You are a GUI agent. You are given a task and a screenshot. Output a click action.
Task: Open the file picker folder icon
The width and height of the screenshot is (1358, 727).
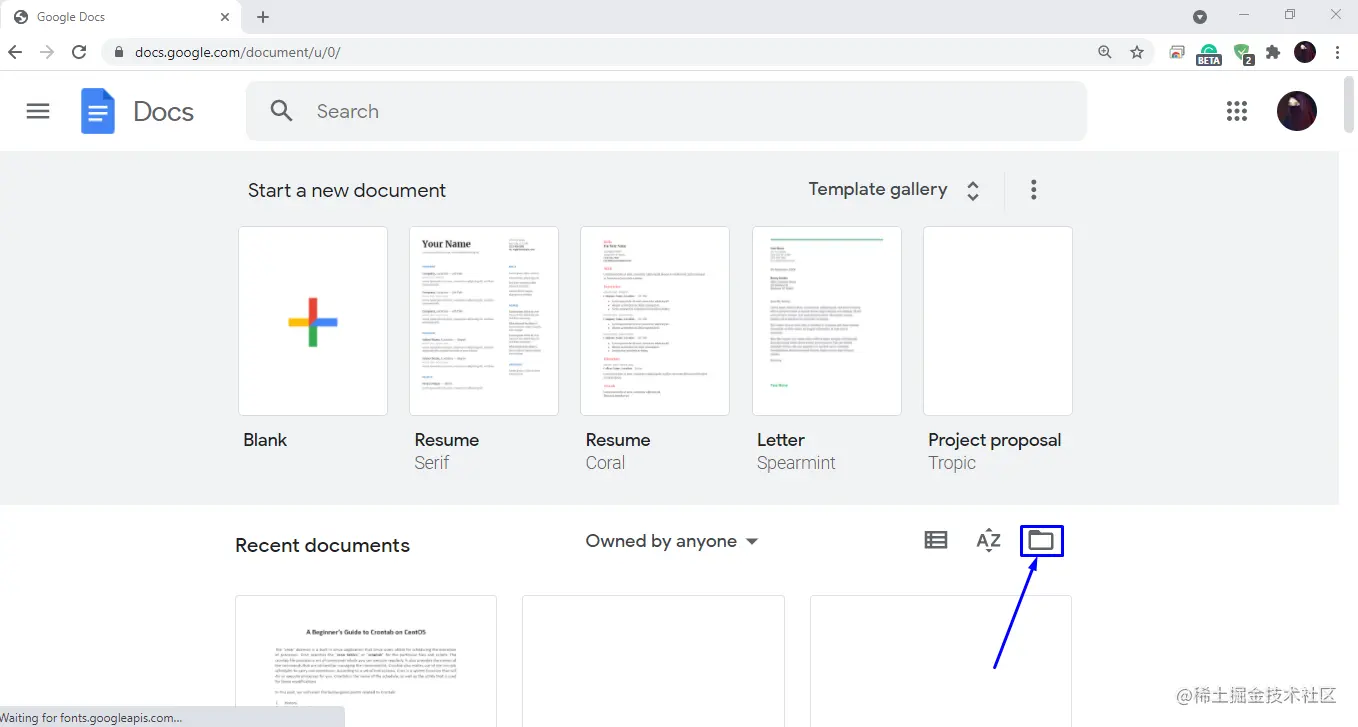(1041, 541)
